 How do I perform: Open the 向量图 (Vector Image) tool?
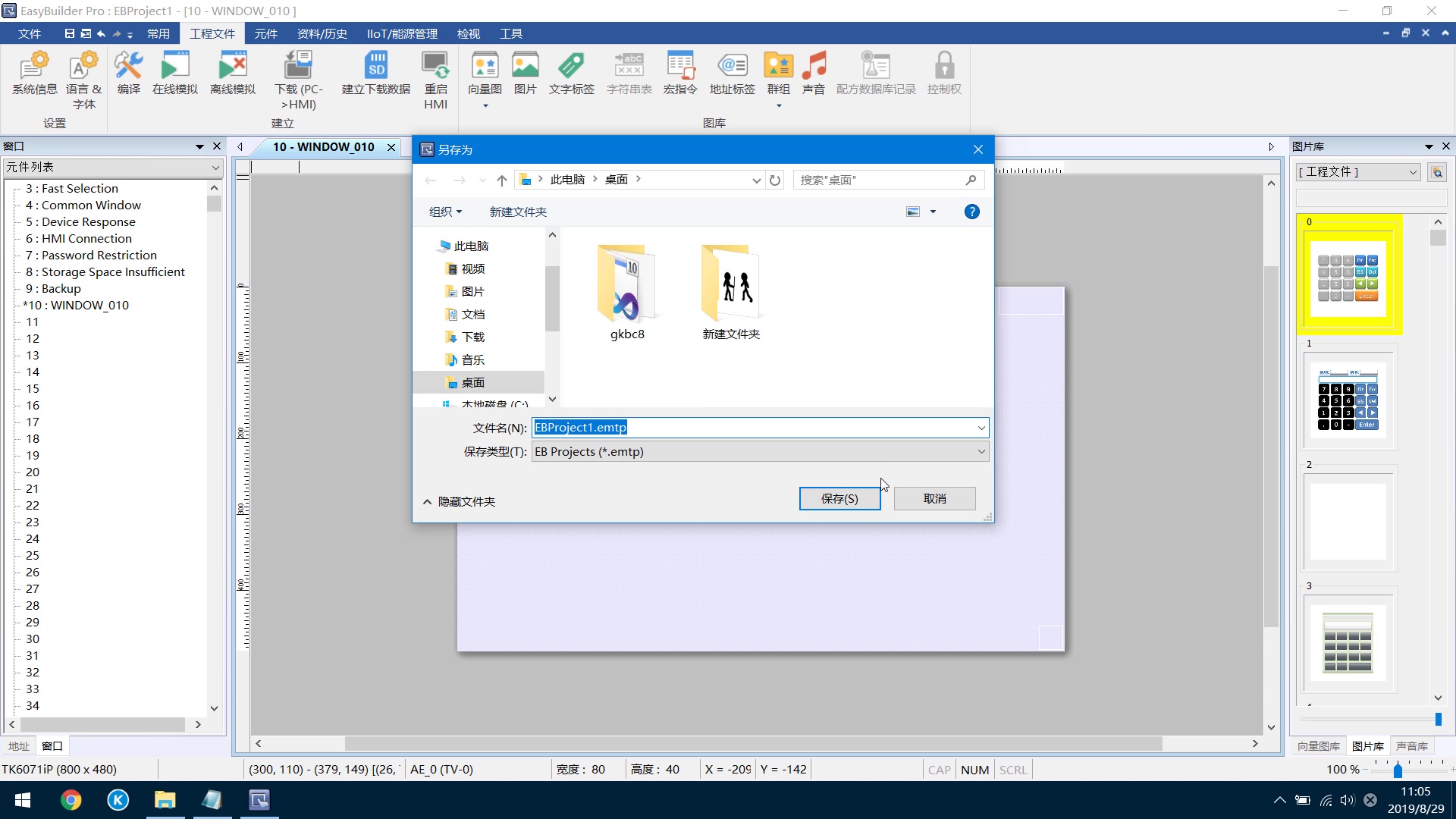pos(483,75)
